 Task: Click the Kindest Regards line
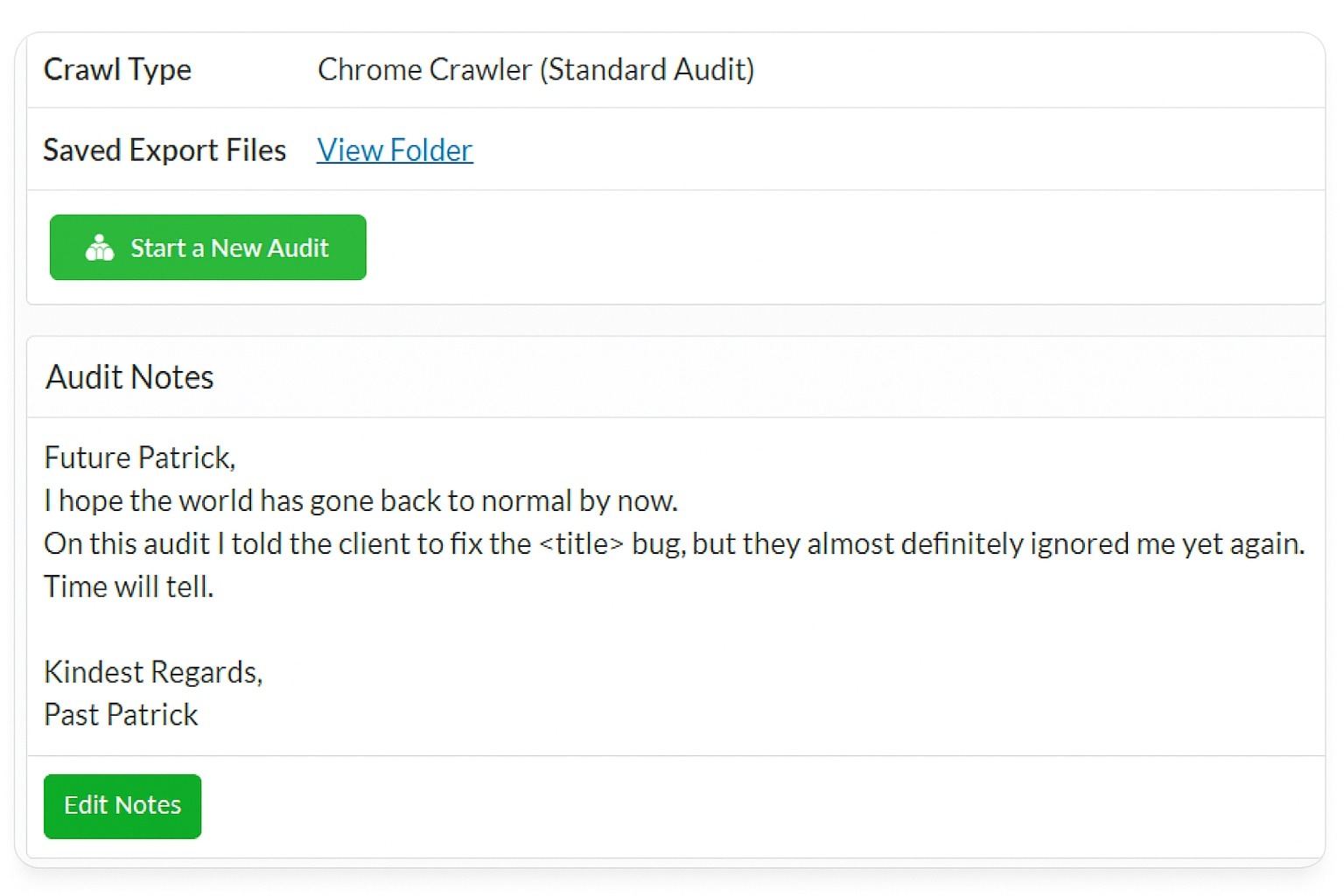click(x=153, y=672)
